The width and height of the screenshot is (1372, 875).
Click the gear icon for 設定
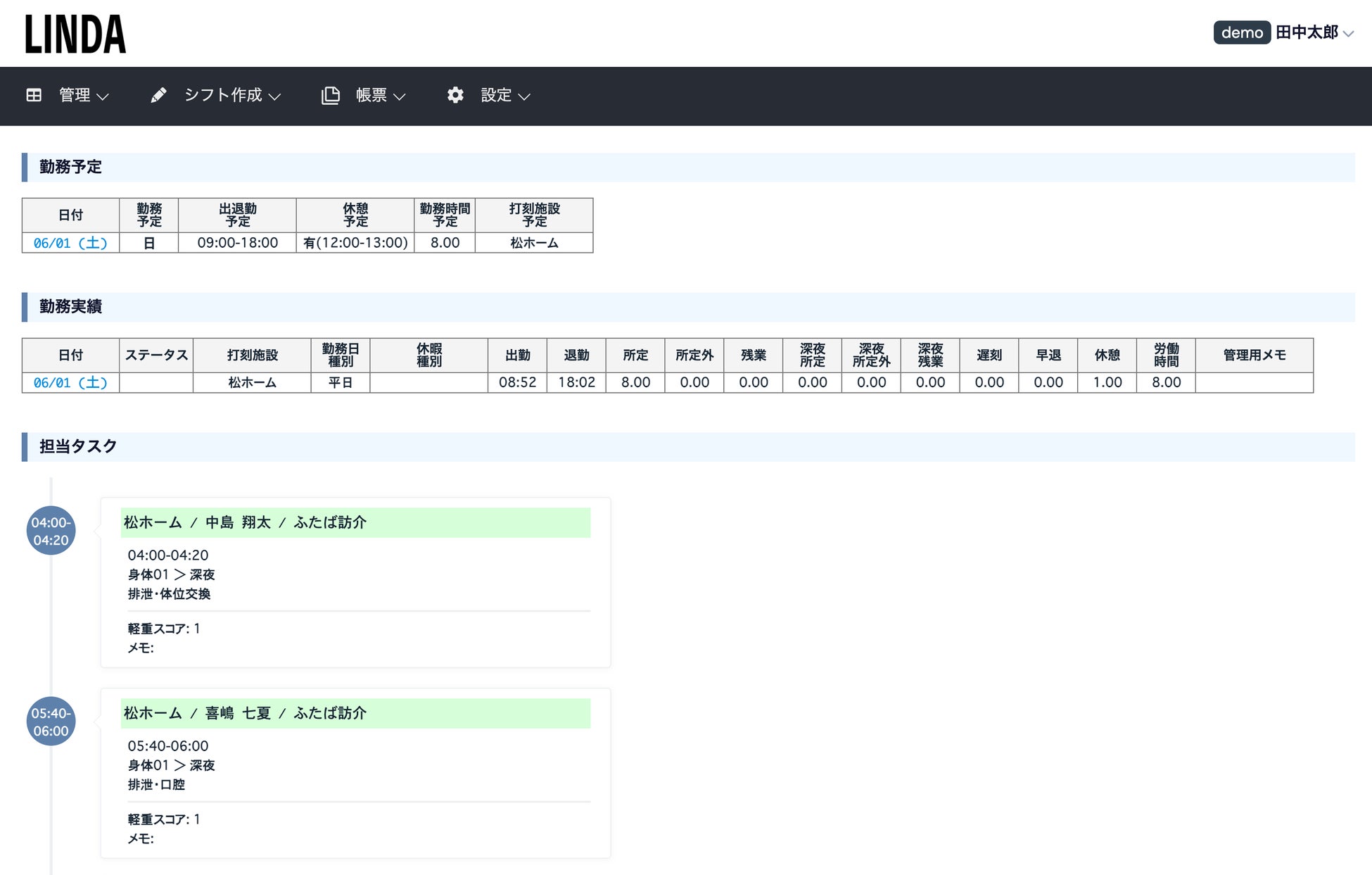[455, 95]
